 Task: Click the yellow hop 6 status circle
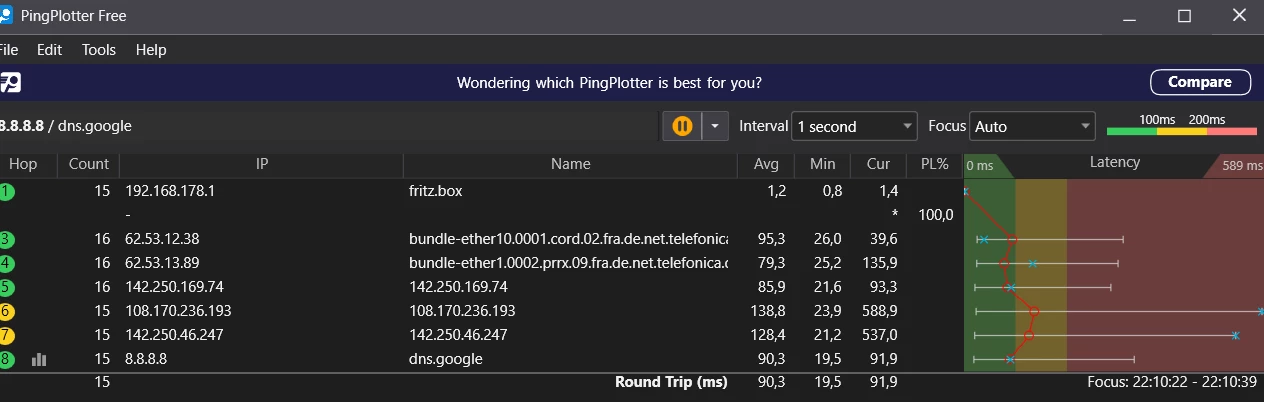coord(7,311)
